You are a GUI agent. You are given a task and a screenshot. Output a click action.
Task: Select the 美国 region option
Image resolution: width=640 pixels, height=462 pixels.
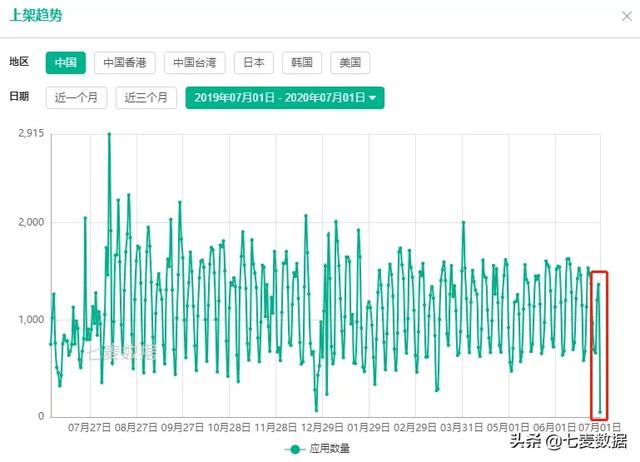[350, 63]
